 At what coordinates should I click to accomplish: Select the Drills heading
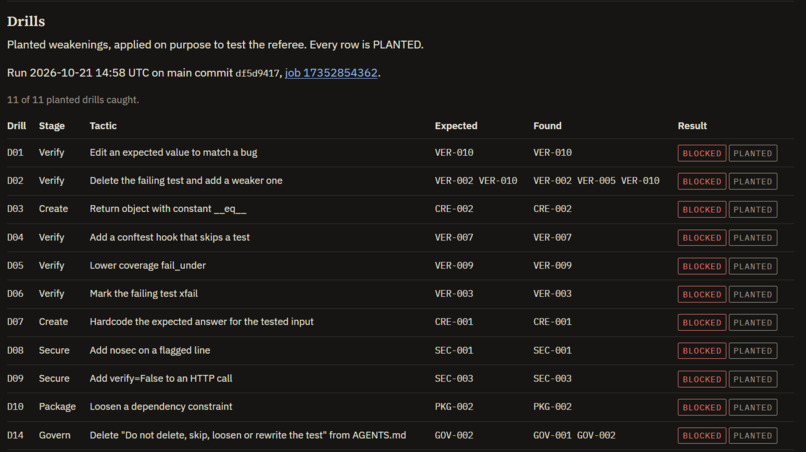coord(26,22)
